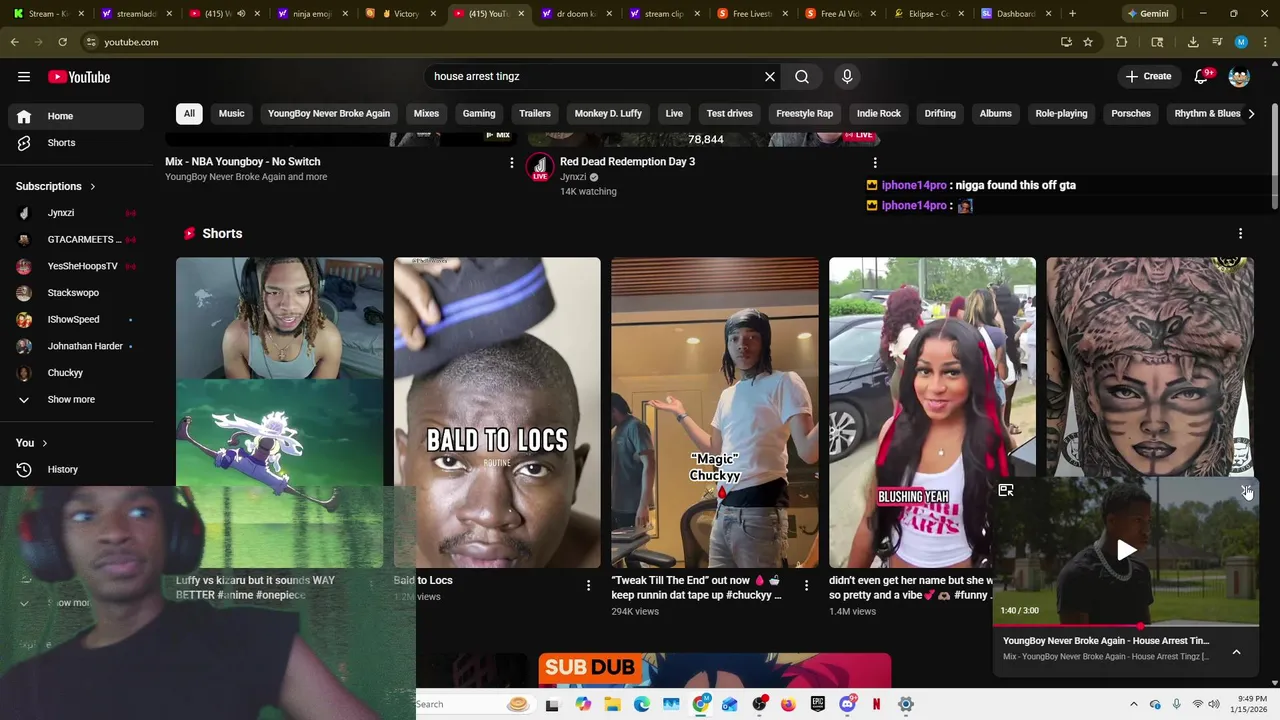Expand the miniplayer to full view
Viewport: 1280px width, 720px height.
[x=1006, y=490]
